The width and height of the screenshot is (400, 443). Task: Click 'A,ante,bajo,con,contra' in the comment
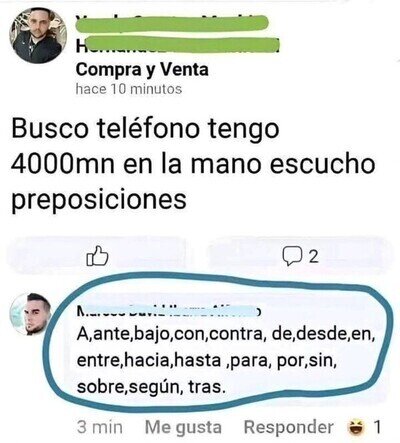pyautogui.click(x=169, y=334)
